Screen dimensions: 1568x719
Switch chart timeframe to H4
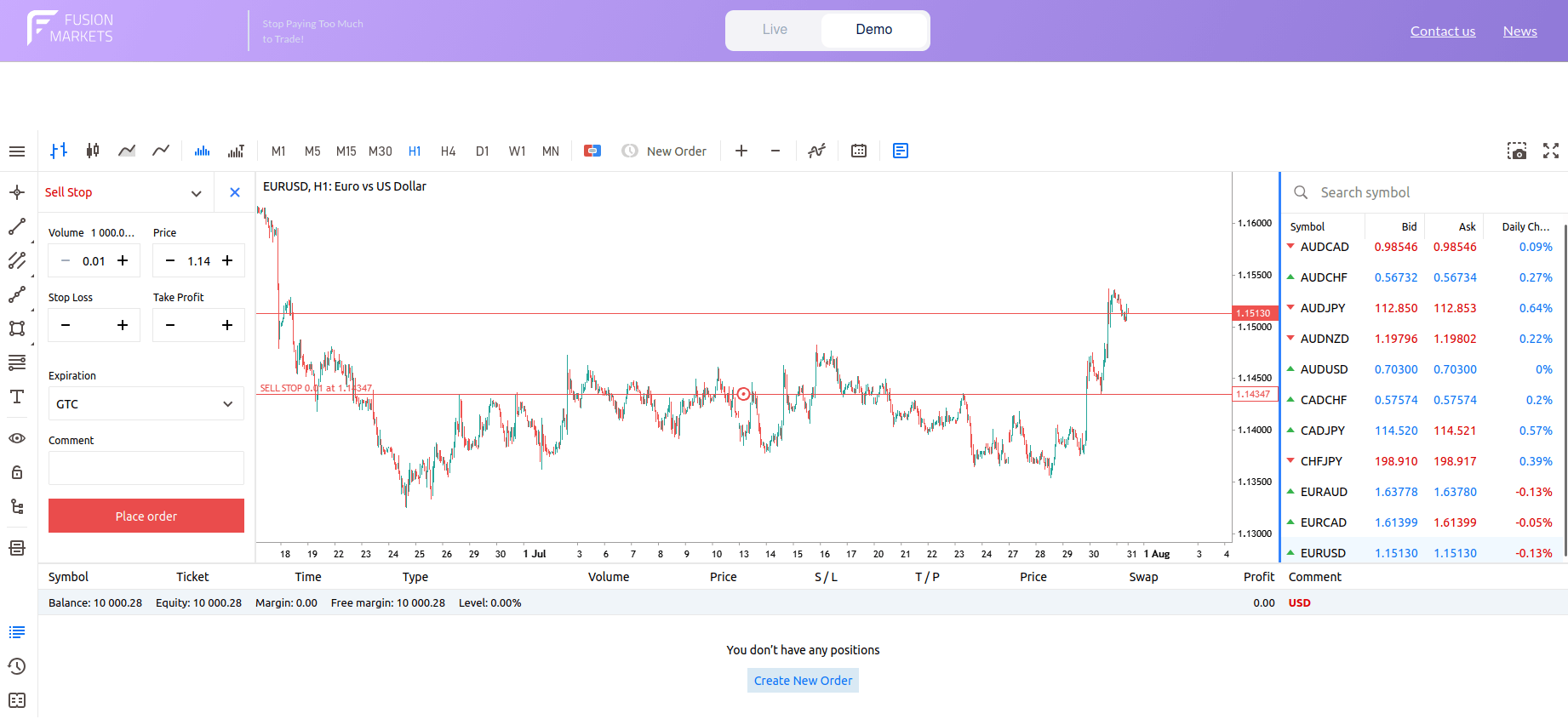(449, 151)
